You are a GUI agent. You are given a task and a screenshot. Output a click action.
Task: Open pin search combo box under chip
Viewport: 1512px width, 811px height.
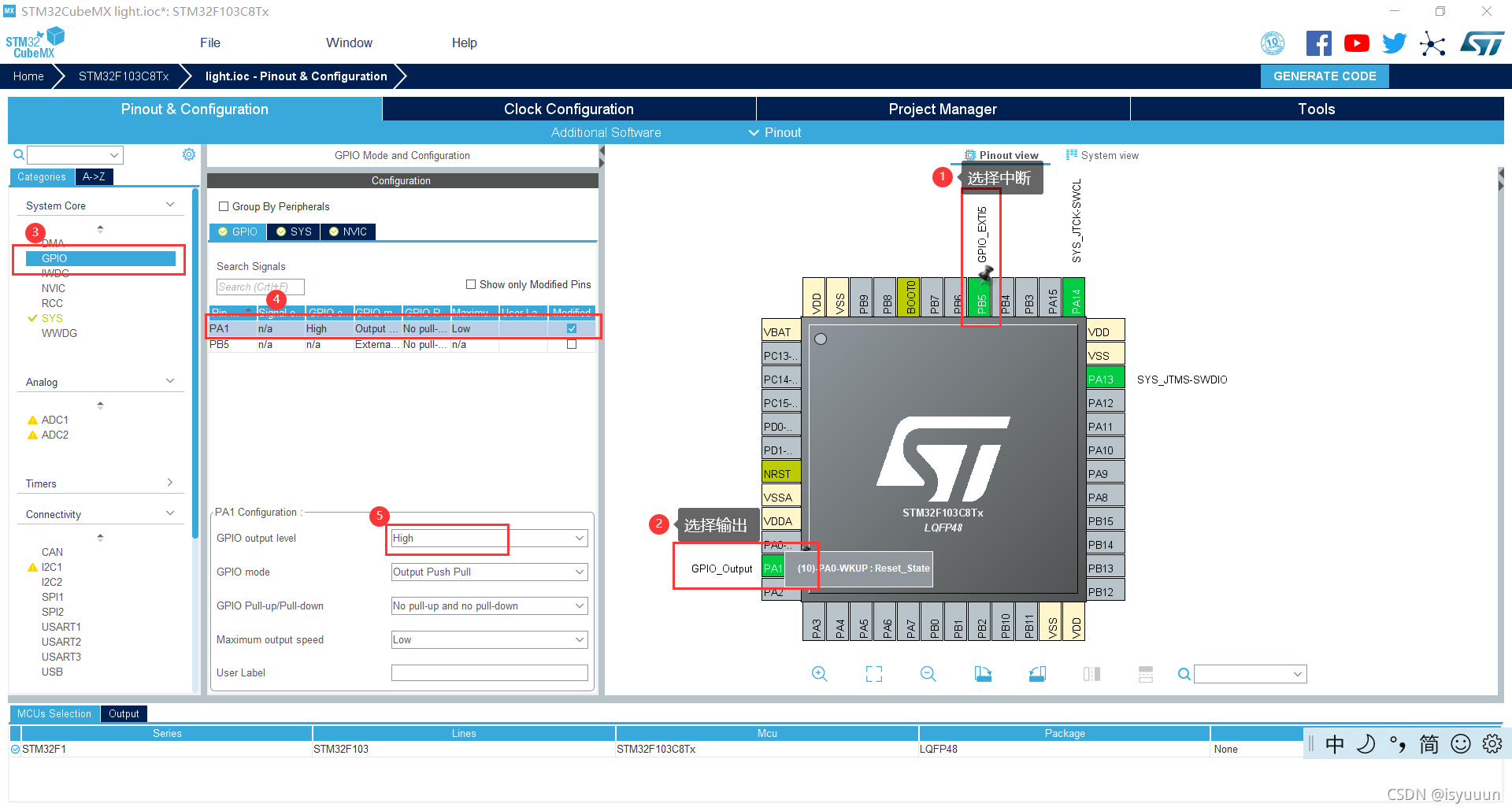pos(1251,674)
